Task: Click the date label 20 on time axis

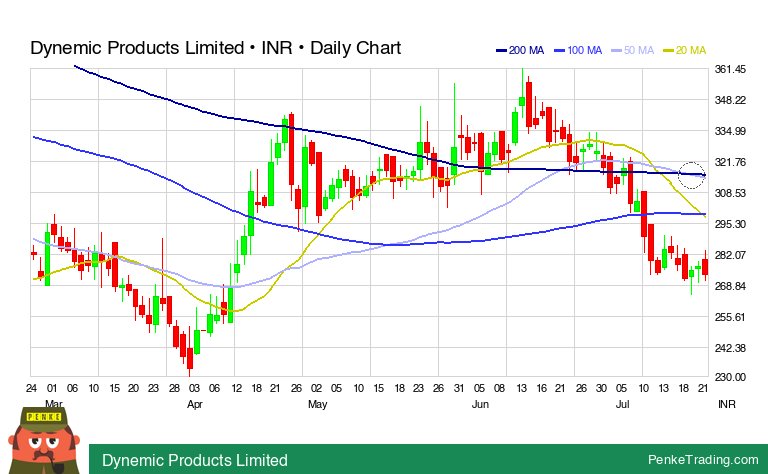Action: click(133, 388)
